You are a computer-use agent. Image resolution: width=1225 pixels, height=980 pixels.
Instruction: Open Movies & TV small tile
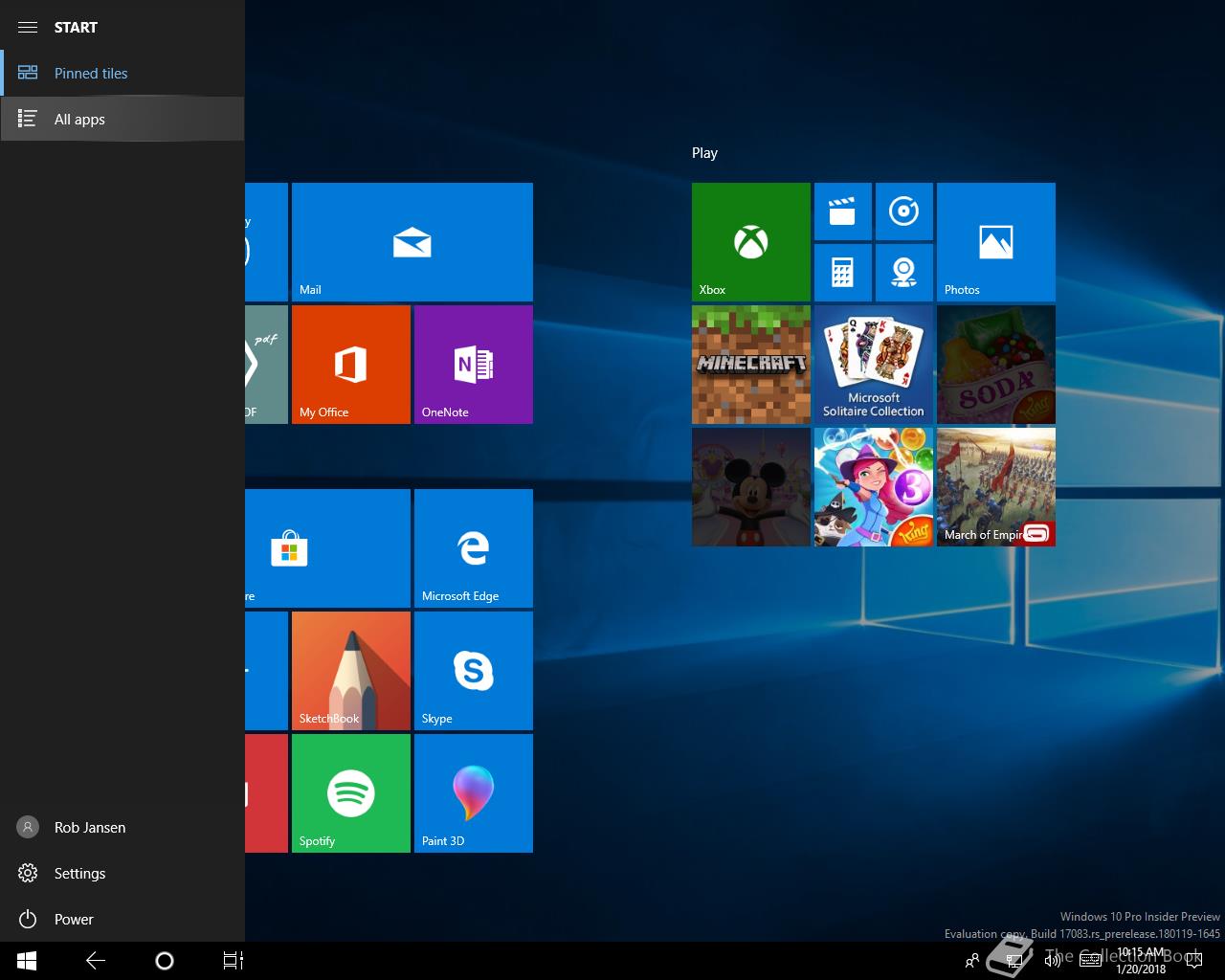[x=843, y=212]
